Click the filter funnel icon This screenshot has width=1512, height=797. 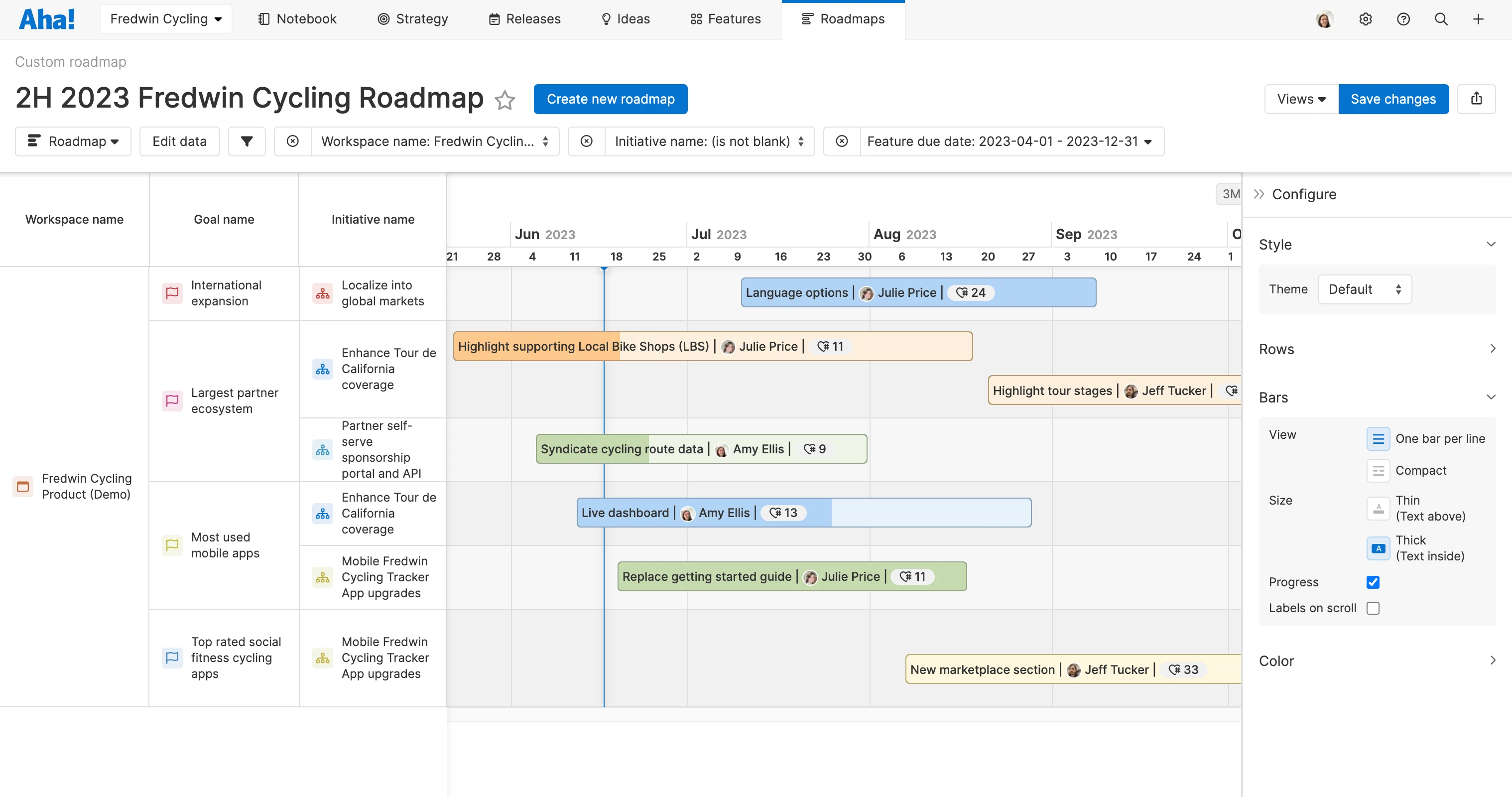(247, 141)
